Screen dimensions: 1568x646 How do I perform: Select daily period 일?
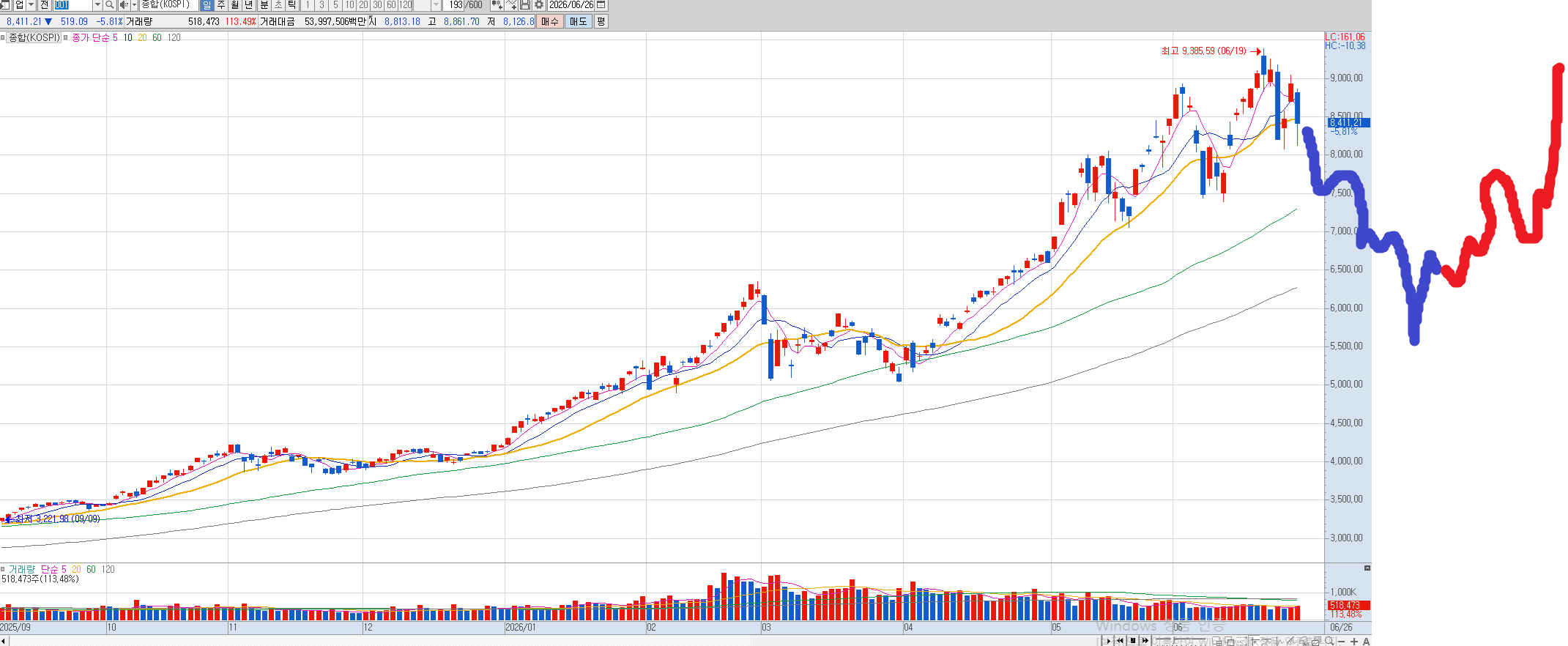pos(207,5)
